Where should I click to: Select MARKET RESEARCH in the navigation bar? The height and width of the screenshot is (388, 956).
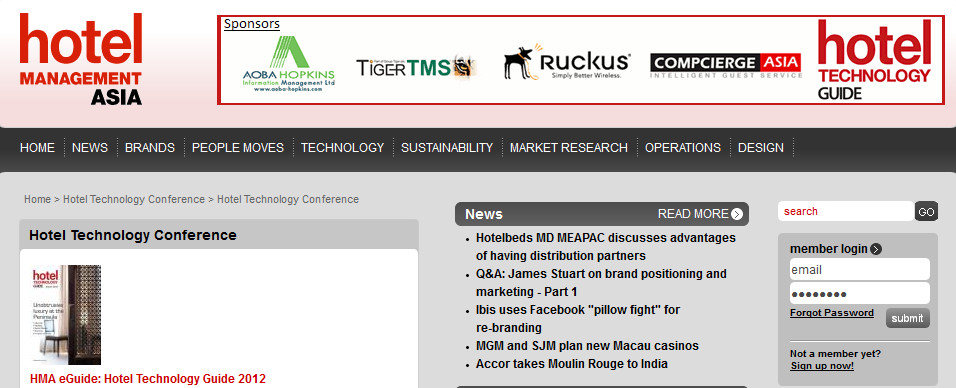[x=569, y=148]
